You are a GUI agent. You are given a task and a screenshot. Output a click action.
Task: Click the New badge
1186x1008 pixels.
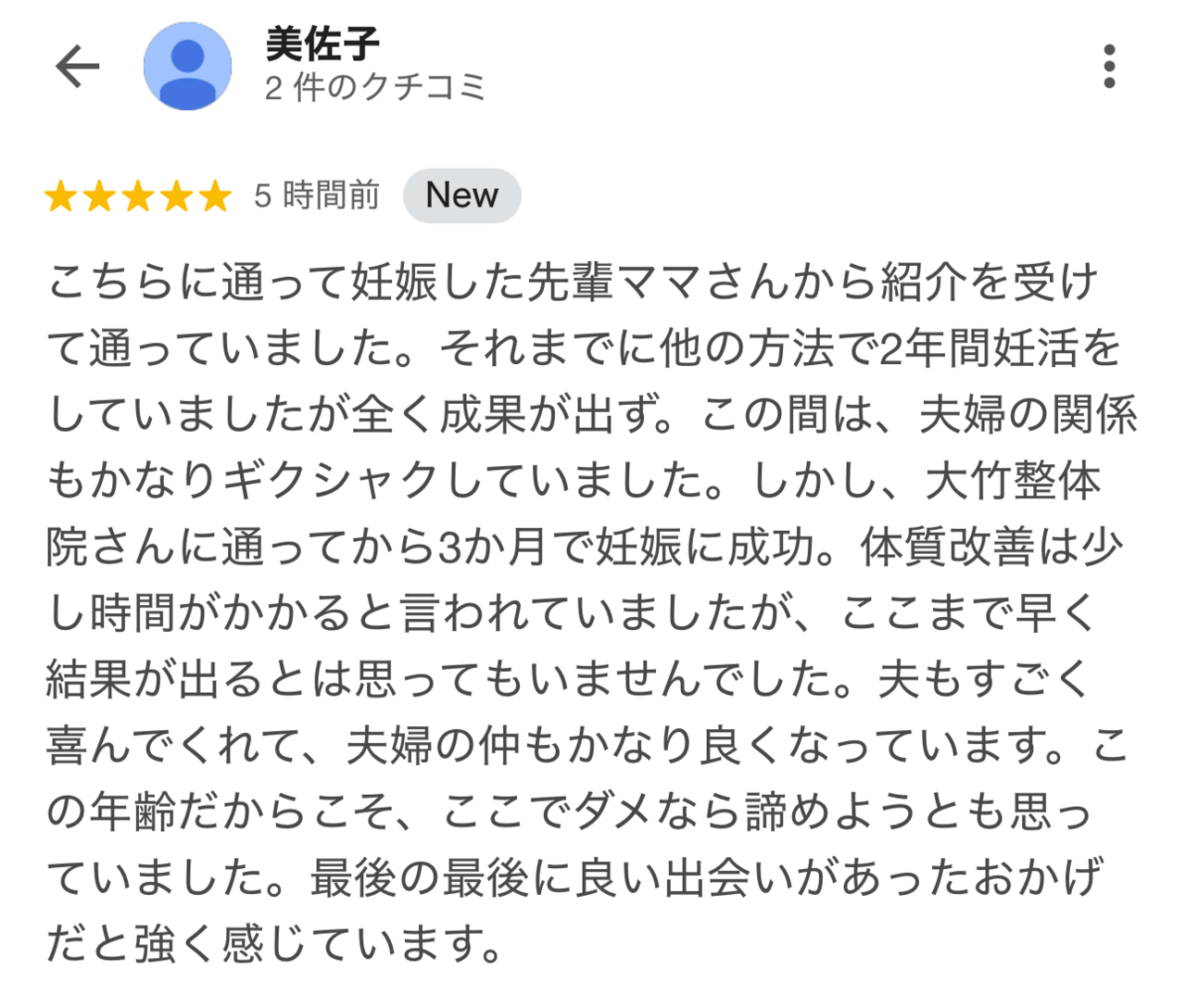point(461,195)
